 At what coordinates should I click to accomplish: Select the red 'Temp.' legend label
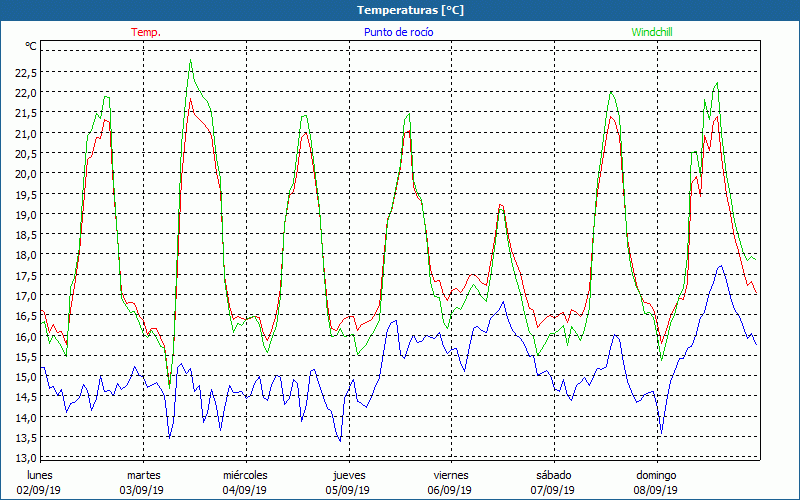(146, 32)
